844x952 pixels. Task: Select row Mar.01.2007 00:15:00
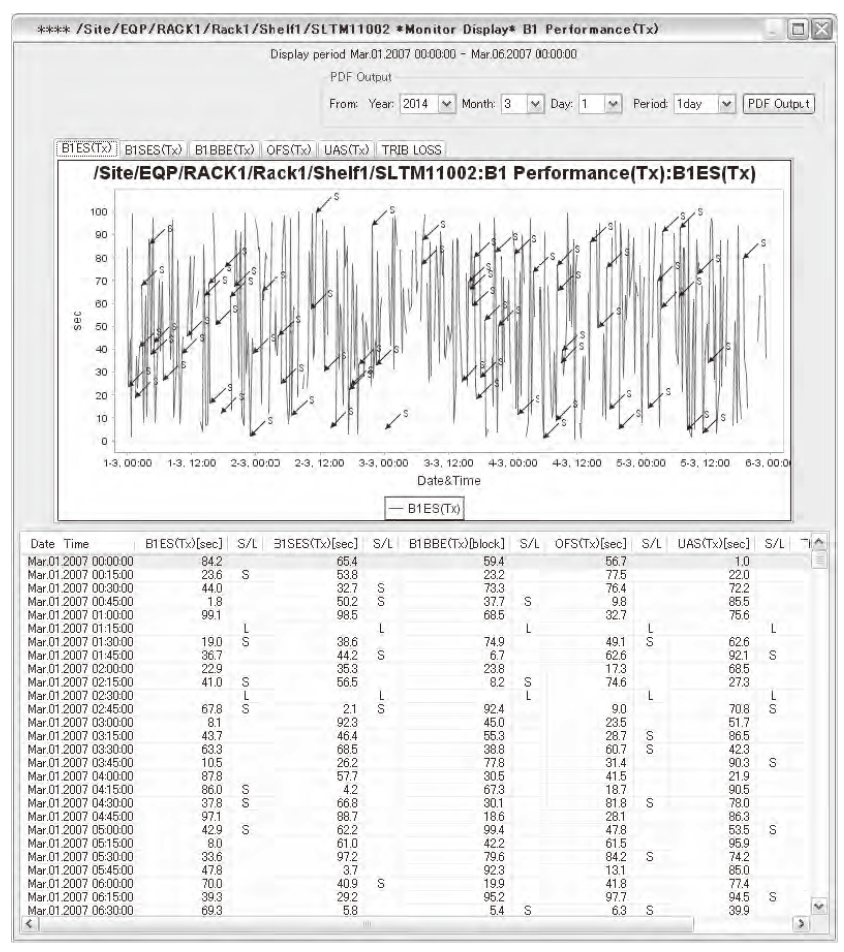(417, 575)
